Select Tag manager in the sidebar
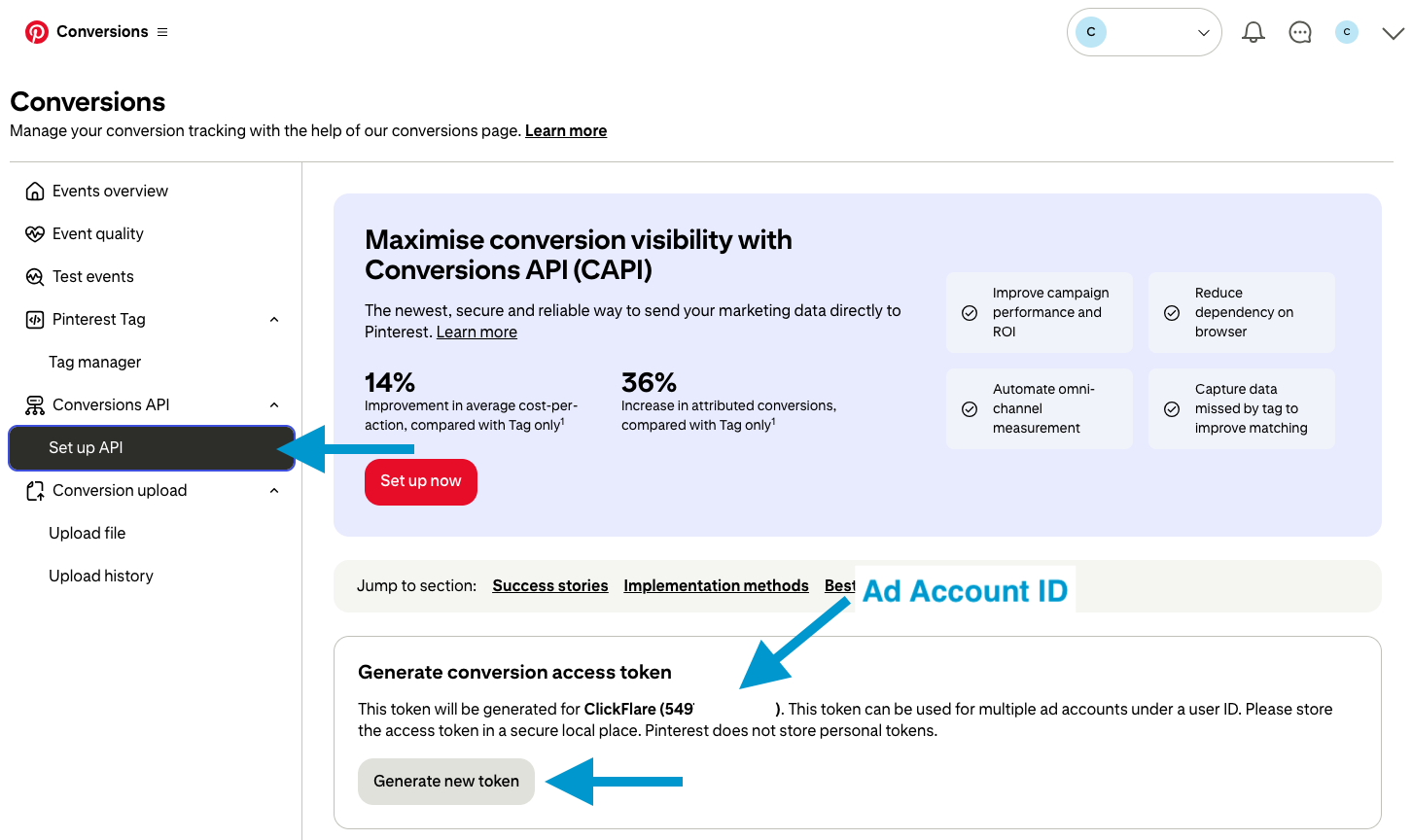Screen dimensions: 1412x840 click(95, 363)
